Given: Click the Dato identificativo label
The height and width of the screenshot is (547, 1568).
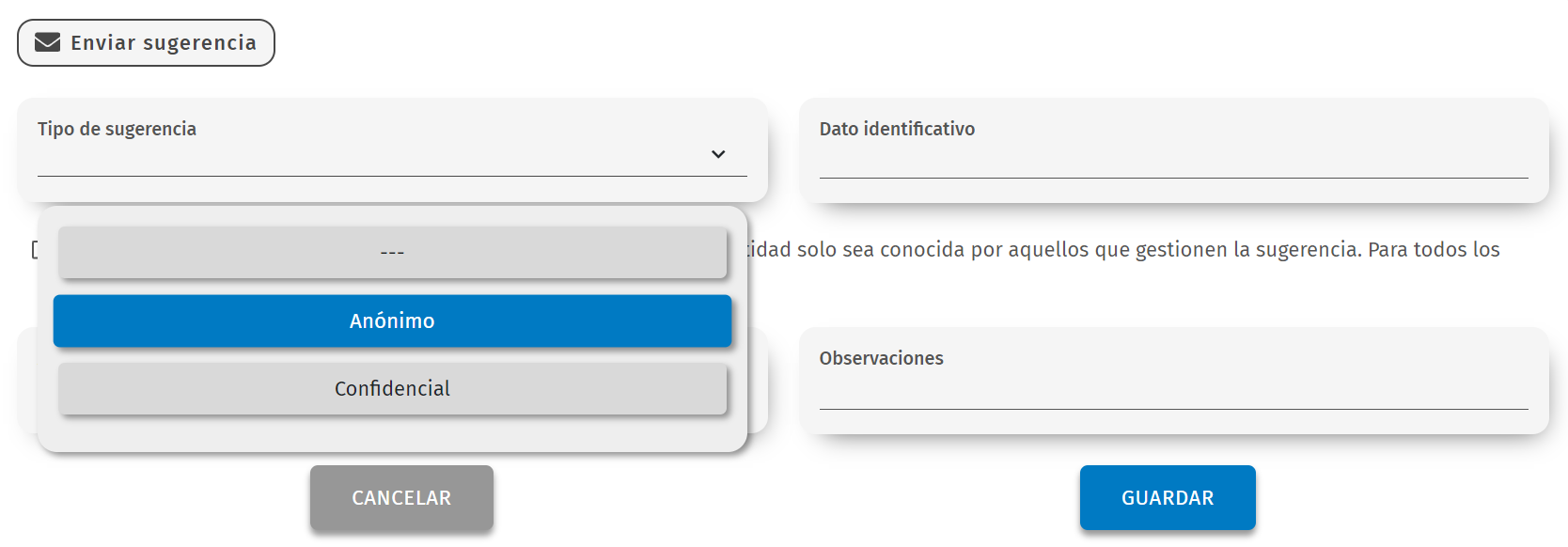Looking at the screenshot, I should [x=897, y=129].
